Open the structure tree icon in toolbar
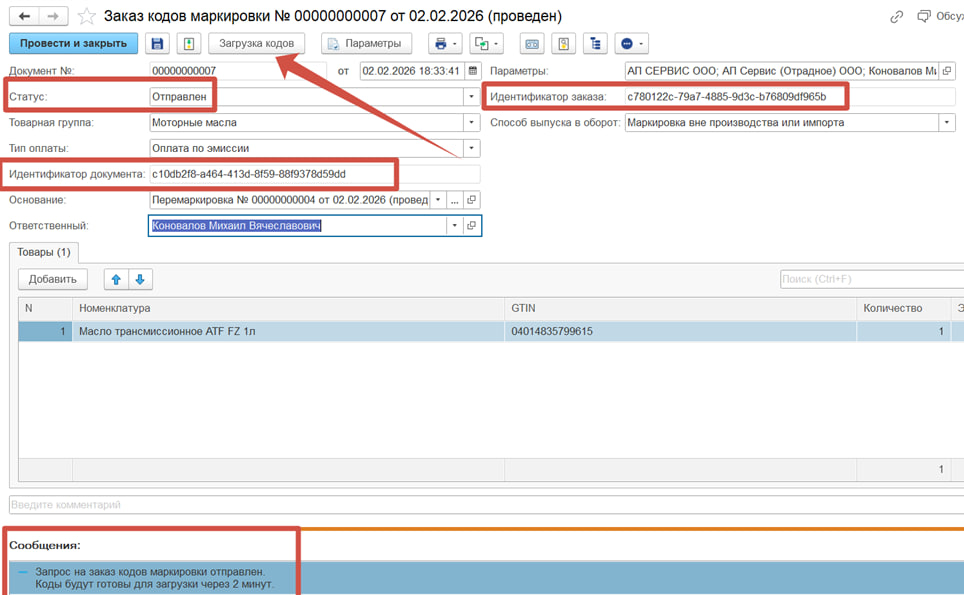This screenshot has width=964, height=595. 596,43
